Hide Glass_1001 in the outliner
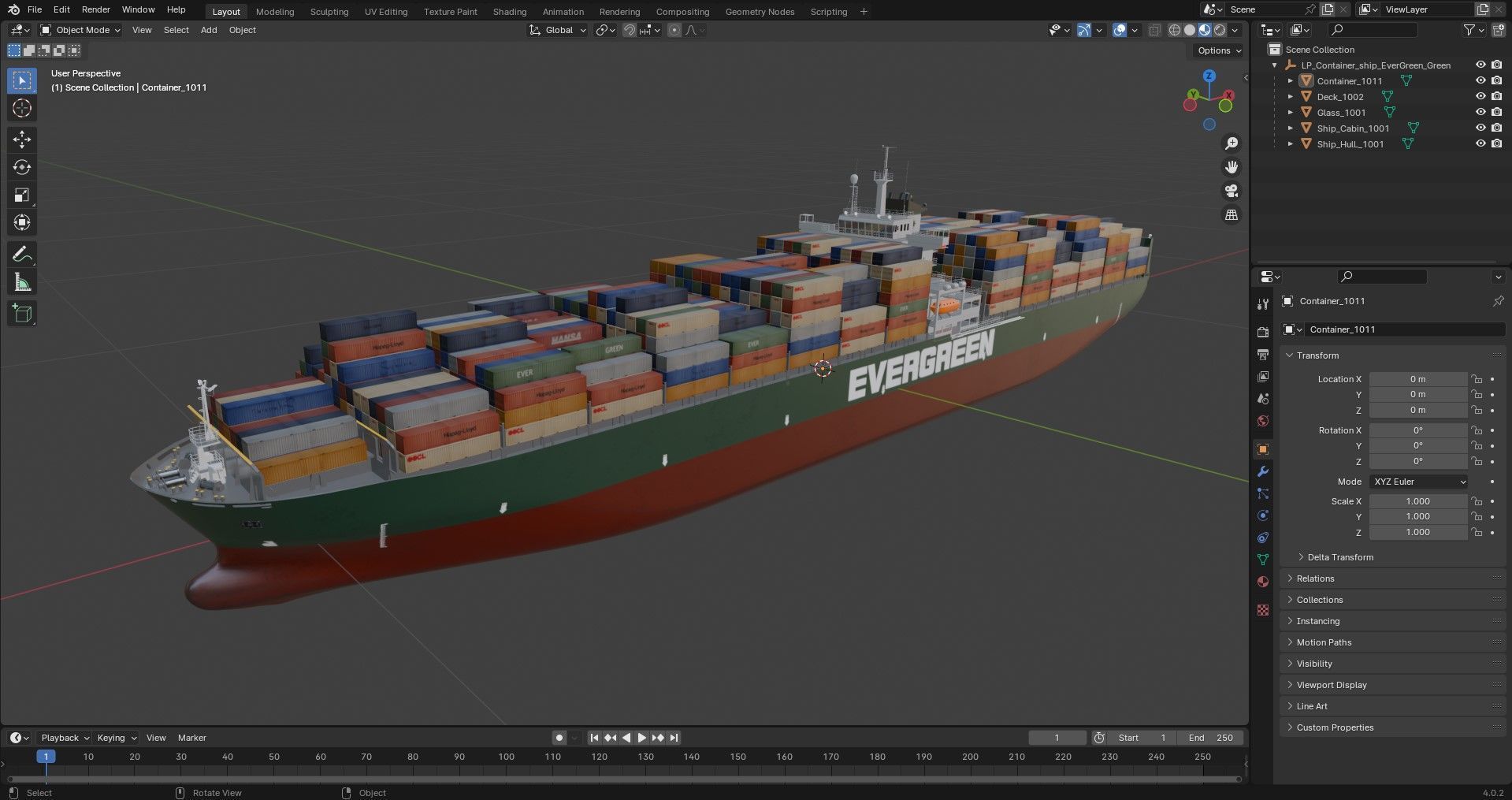The width and height of the screenshot is (1512, 800). (1480, 112)
